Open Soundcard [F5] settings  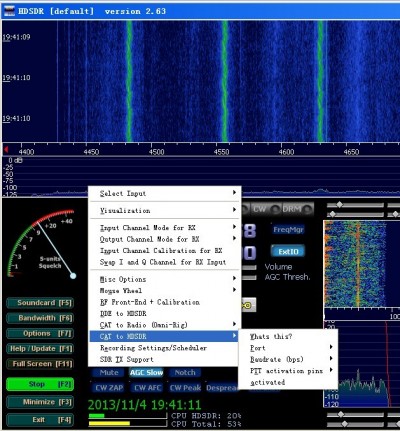point(40,303)
